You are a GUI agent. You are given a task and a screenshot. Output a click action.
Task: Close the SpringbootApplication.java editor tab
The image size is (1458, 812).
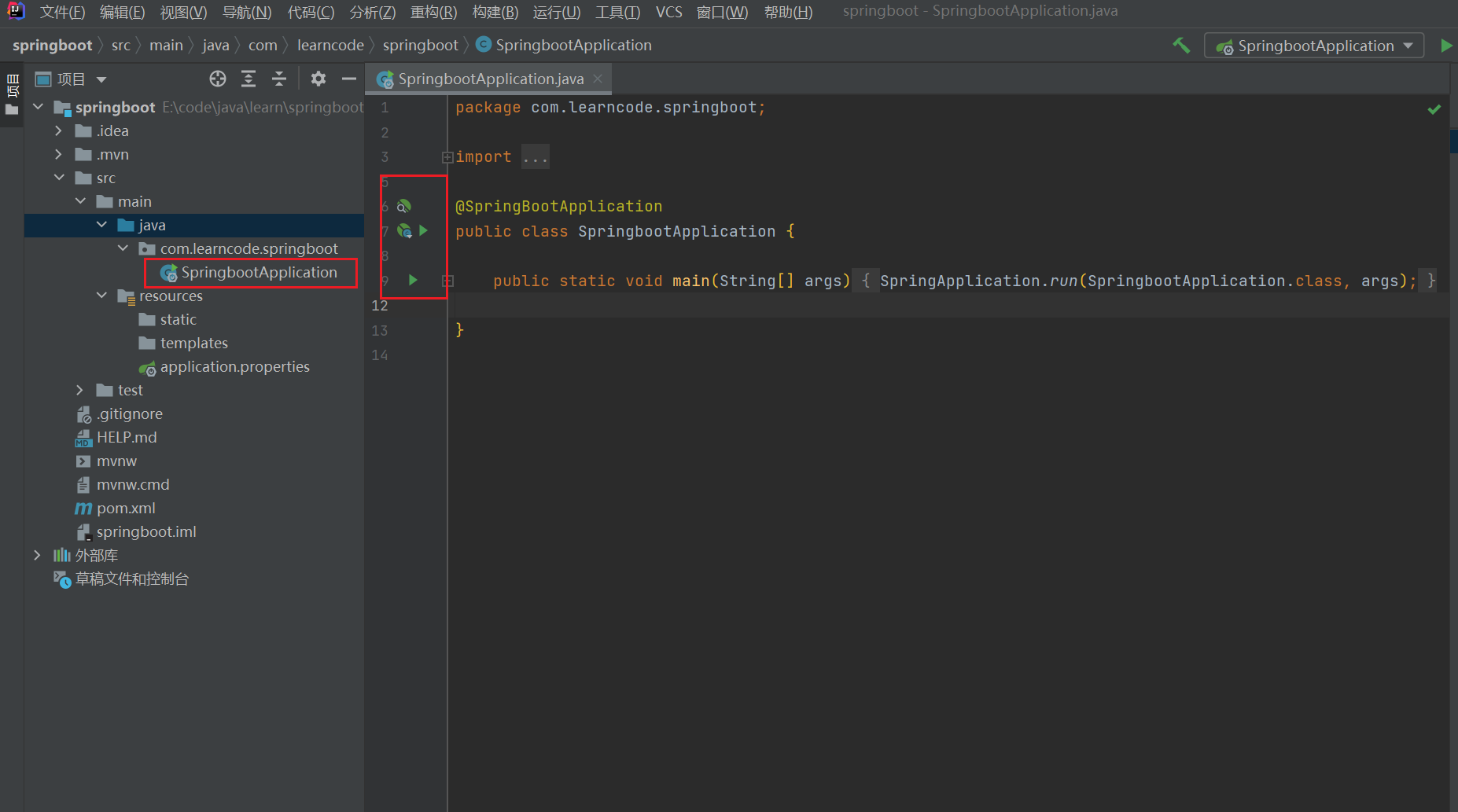pos(598,79)
